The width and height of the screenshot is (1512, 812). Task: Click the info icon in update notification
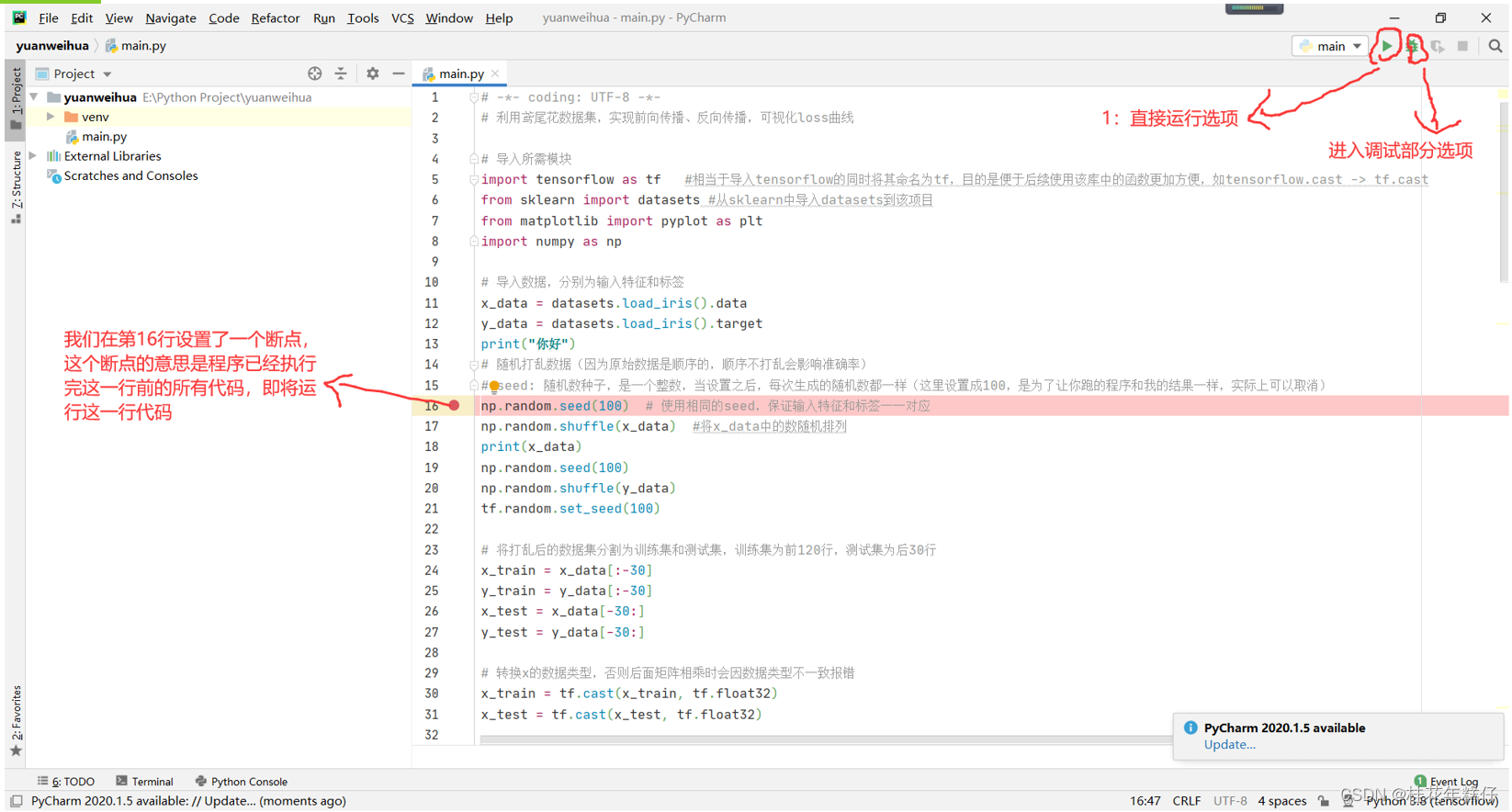[1190, 727]
